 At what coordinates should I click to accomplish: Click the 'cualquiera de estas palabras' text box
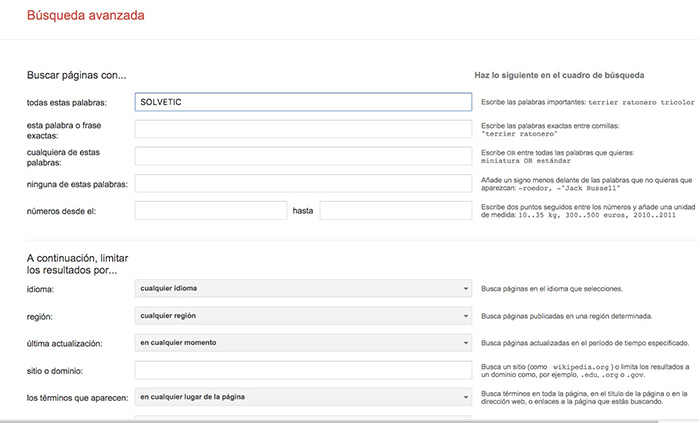(x=303, y=156)
